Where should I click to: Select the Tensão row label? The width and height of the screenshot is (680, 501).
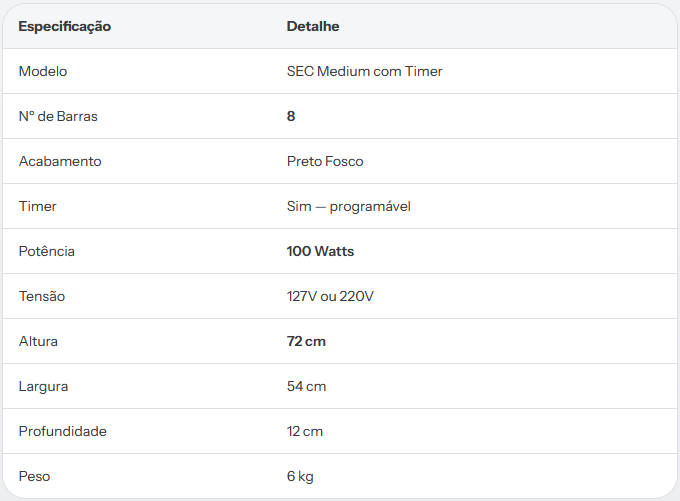pyautogui.click(x=42, y=296)
